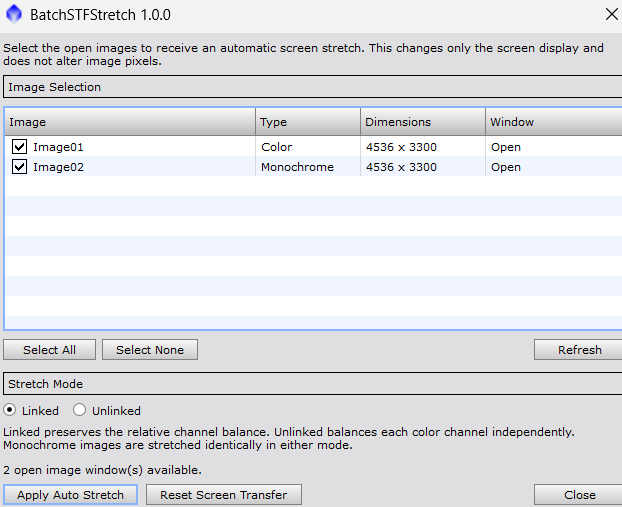Sort by the Image column header
The width and height of the screenshot is (622, 507).
pyautogui.click(x=130, y=122)
